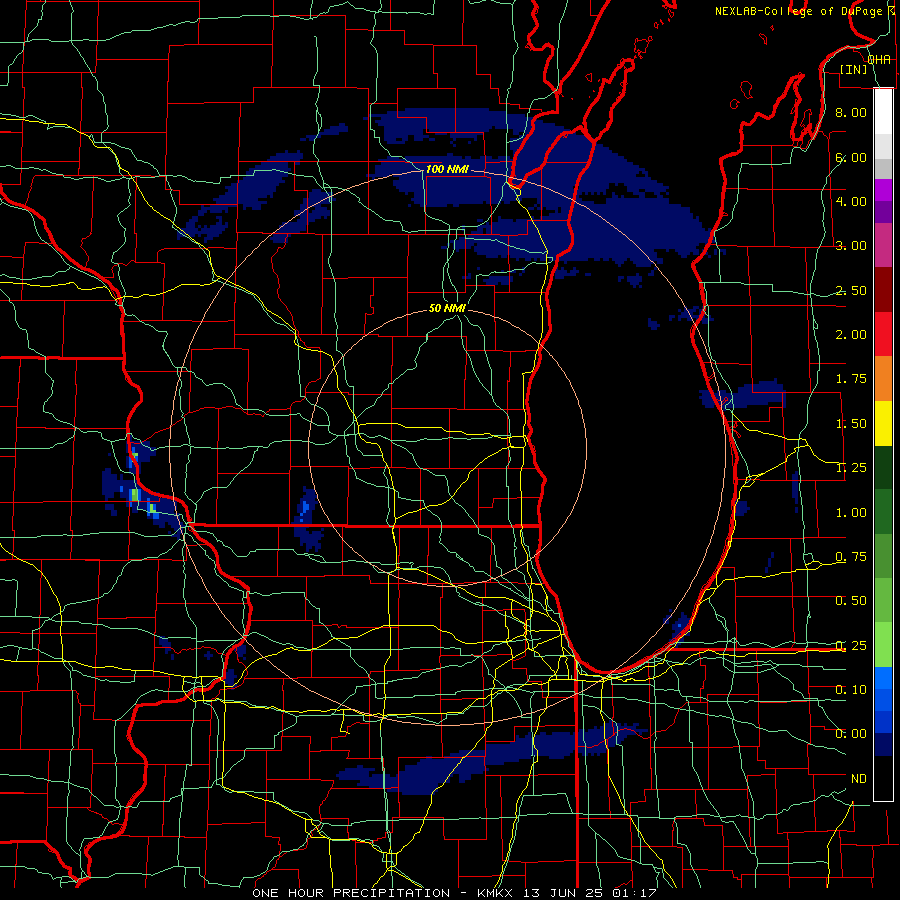Click the "OHA" product label above legend
This screenshot has height=900, width=900.
[879, 59]
